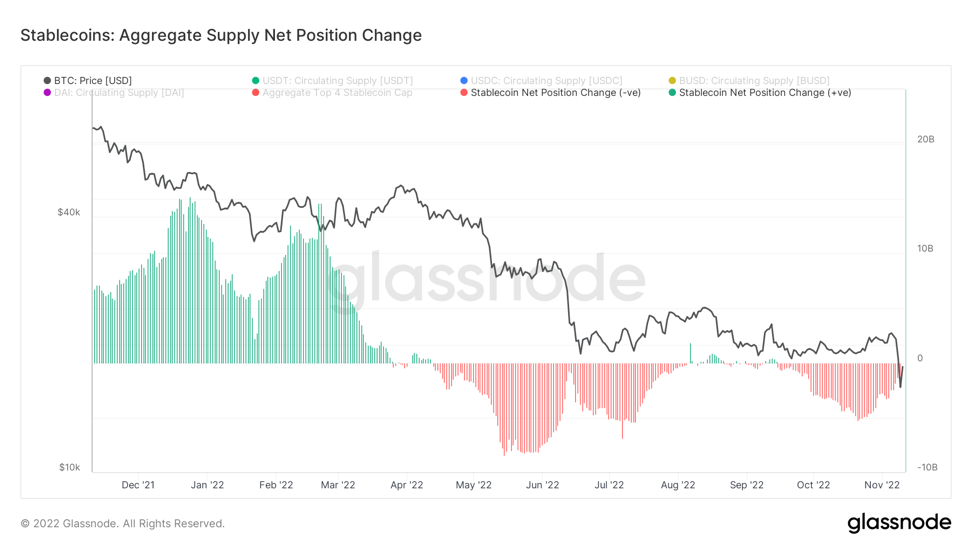Select the Nov '22 x-axis label

click(x=881, y=485)
